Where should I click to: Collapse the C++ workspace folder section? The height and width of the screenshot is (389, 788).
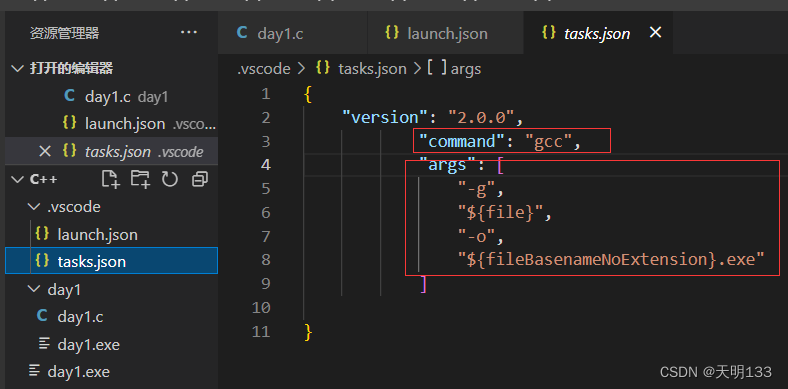18,179
